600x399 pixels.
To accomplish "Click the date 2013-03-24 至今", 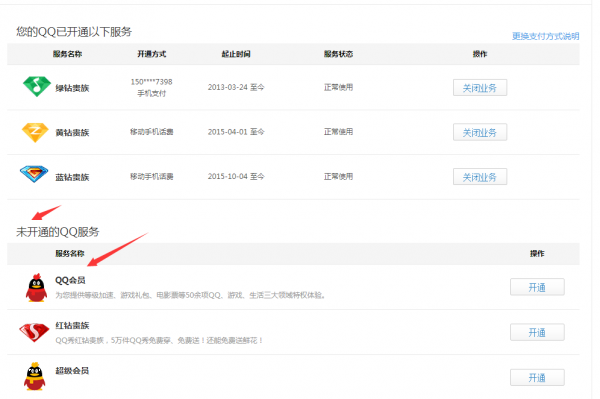I will (236, 87).
